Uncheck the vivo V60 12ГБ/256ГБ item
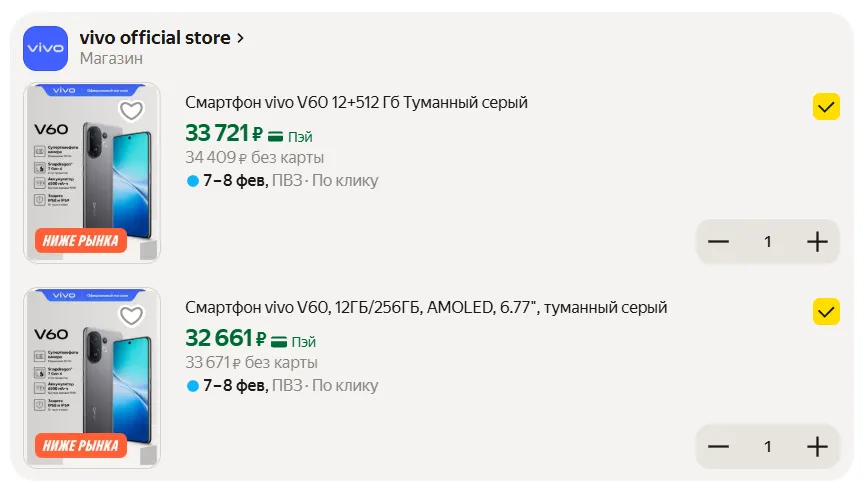Screen dimensions: 862x488 pos(826,312)
